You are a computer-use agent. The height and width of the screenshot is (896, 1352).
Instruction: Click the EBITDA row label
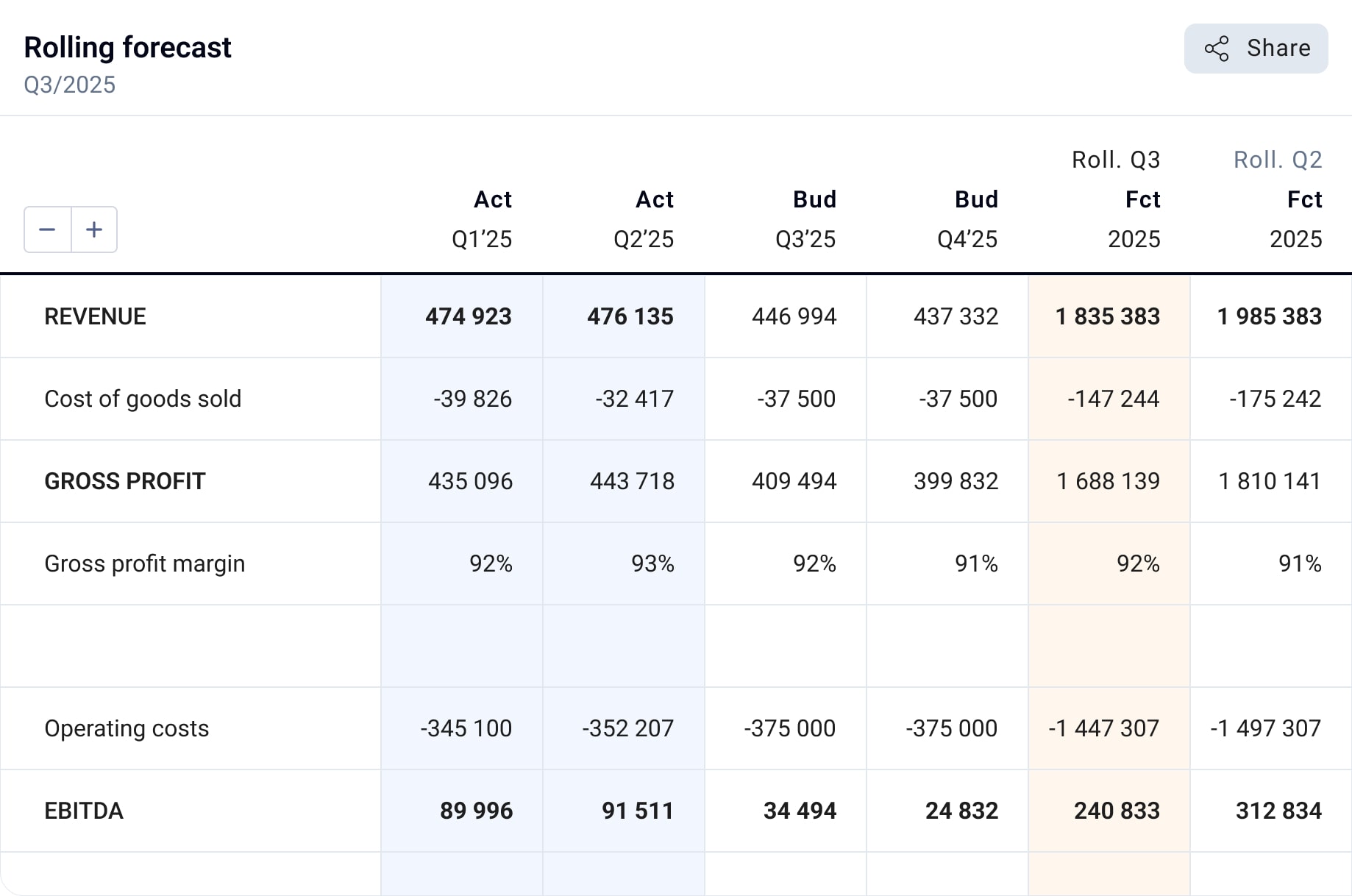(84, 811)
